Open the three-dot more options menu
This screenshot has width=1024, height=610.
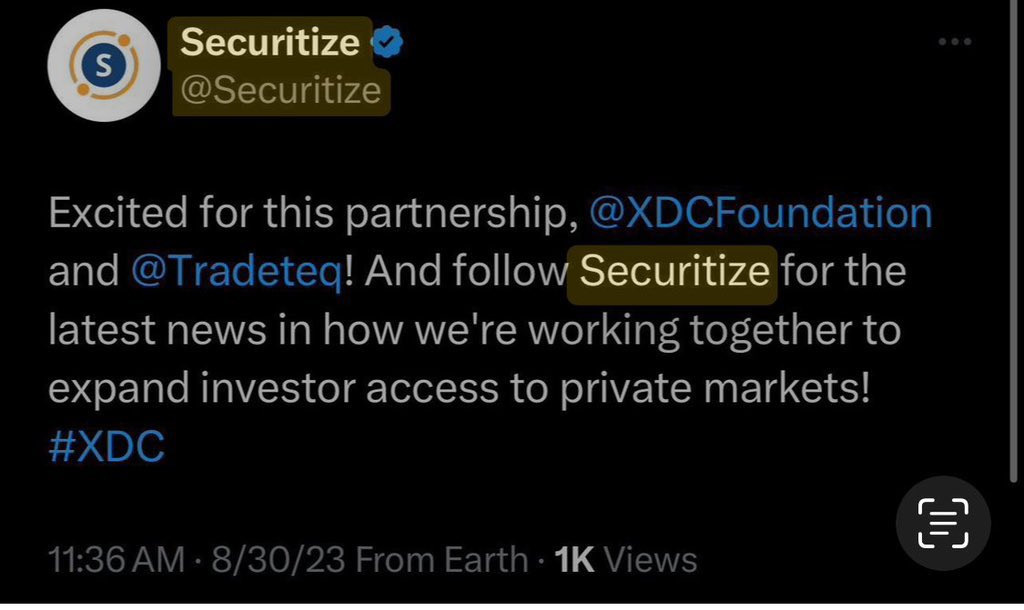pos(955,41)
